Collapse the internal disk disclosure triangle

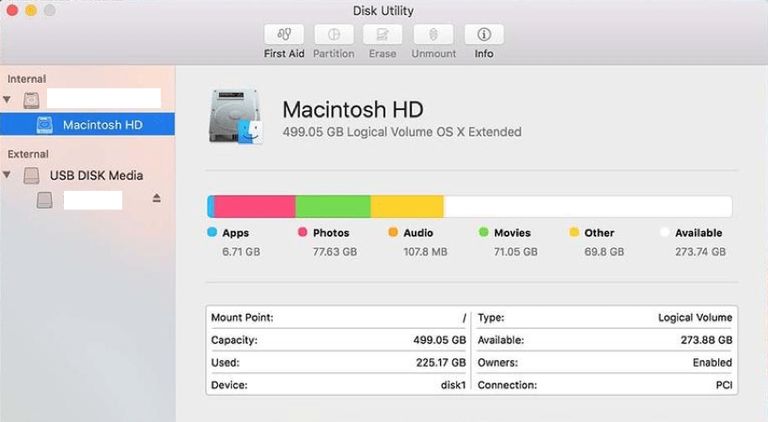click(x=9, y=100)
